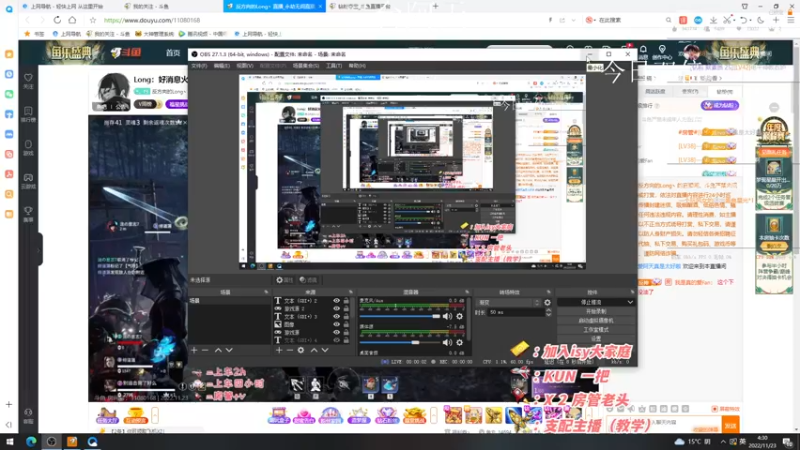Open OBS 文件(F) menu
Screen dimensions: 800x450
click(199, 66)
